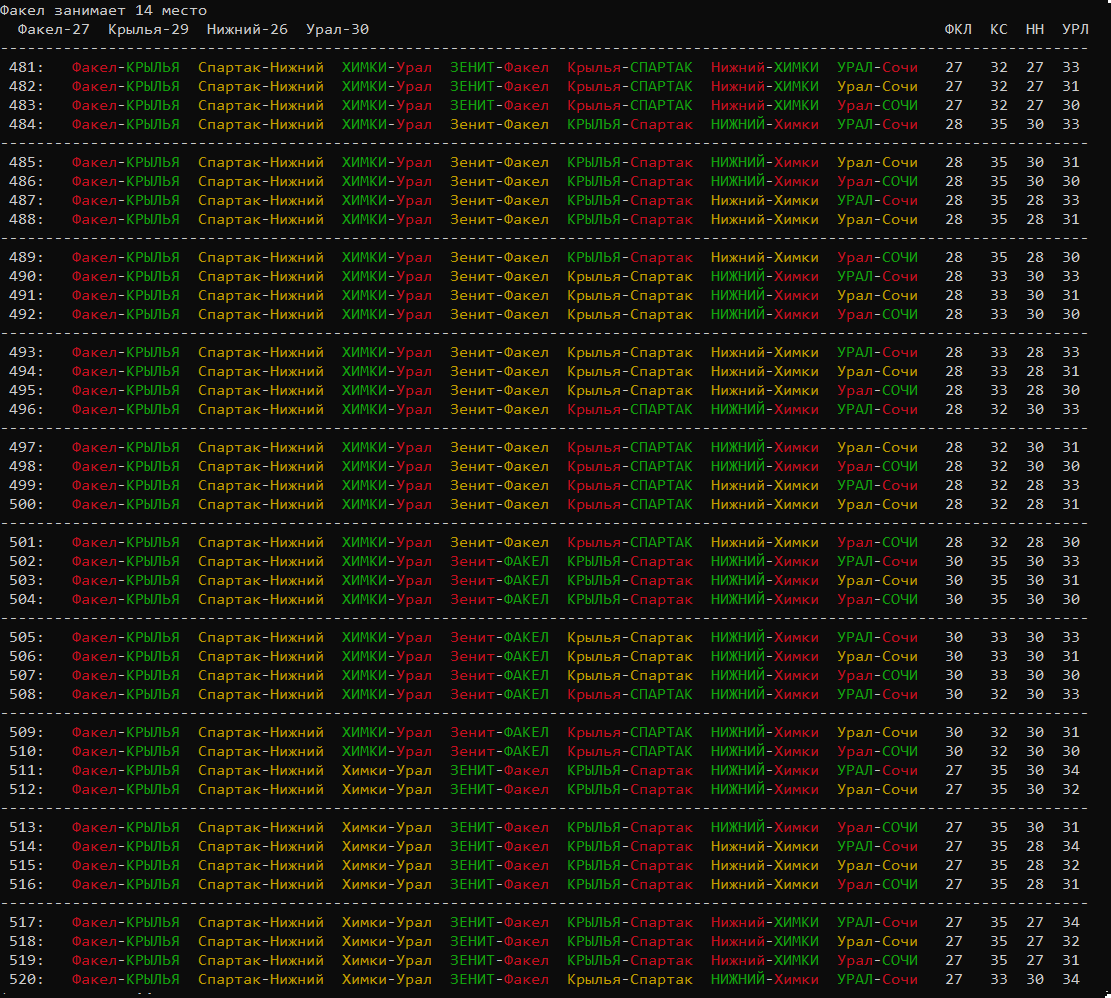Select "НИЖНИЙ-Химки" in row 497
The height and width of the screenshot is (998, 1111).
point(765,448)
